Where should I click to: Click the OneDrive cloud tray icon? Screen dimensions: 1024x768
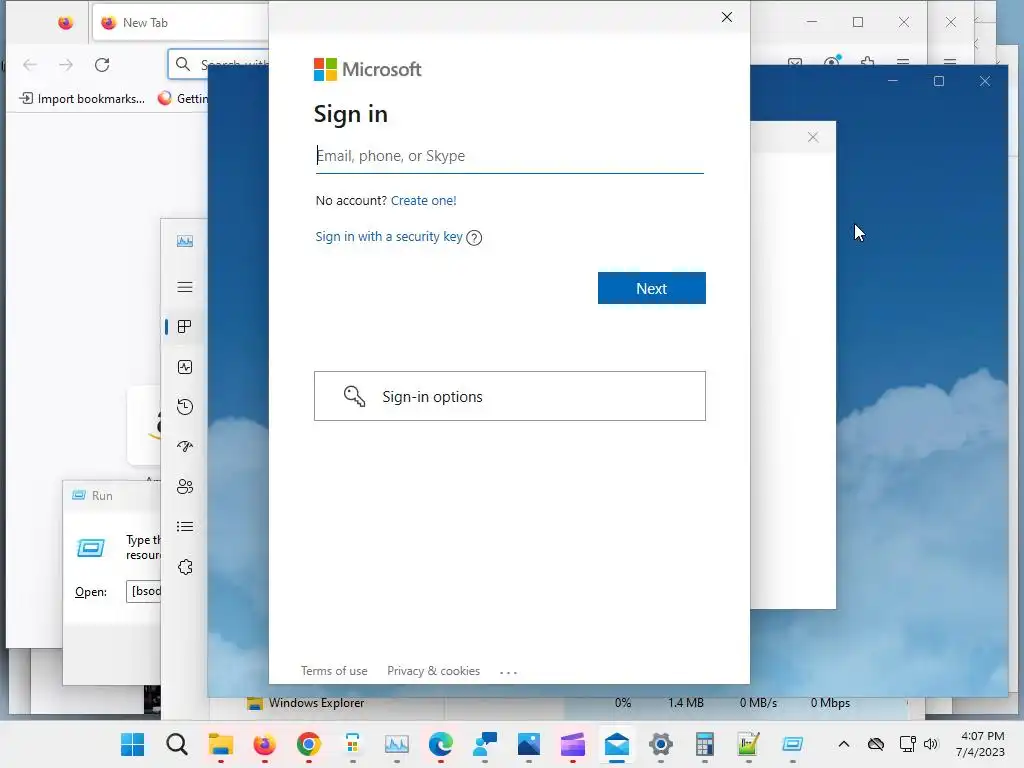[x=876, y=744]
